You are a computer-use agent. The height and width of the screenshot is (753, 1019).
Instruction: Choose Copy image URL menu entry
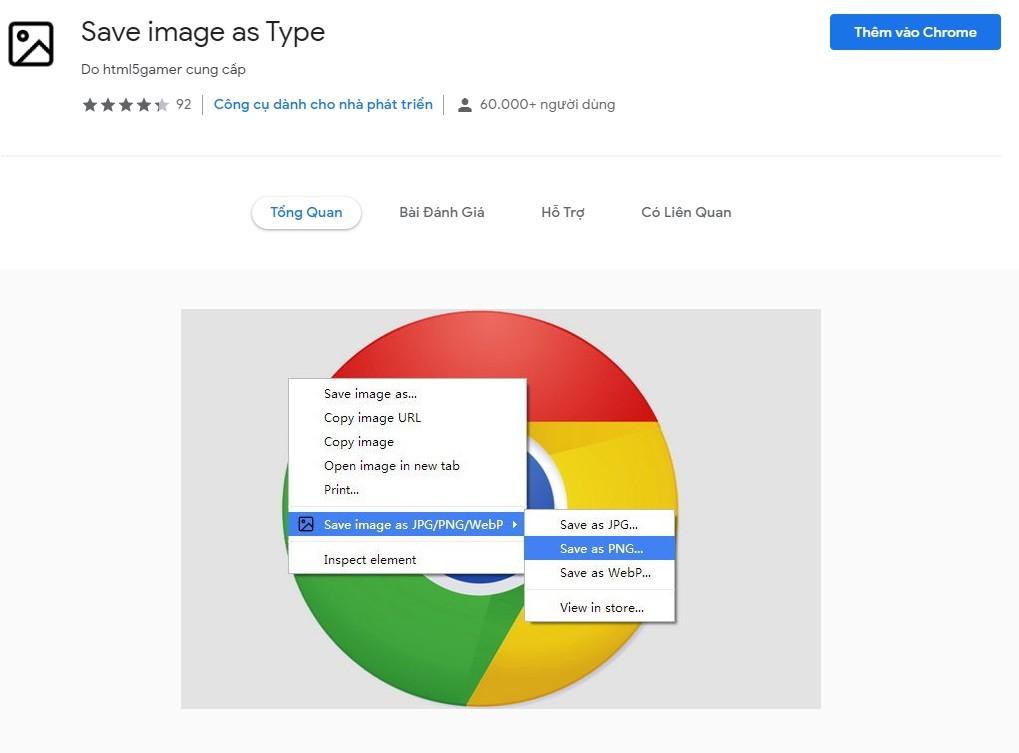pos(407,417)
